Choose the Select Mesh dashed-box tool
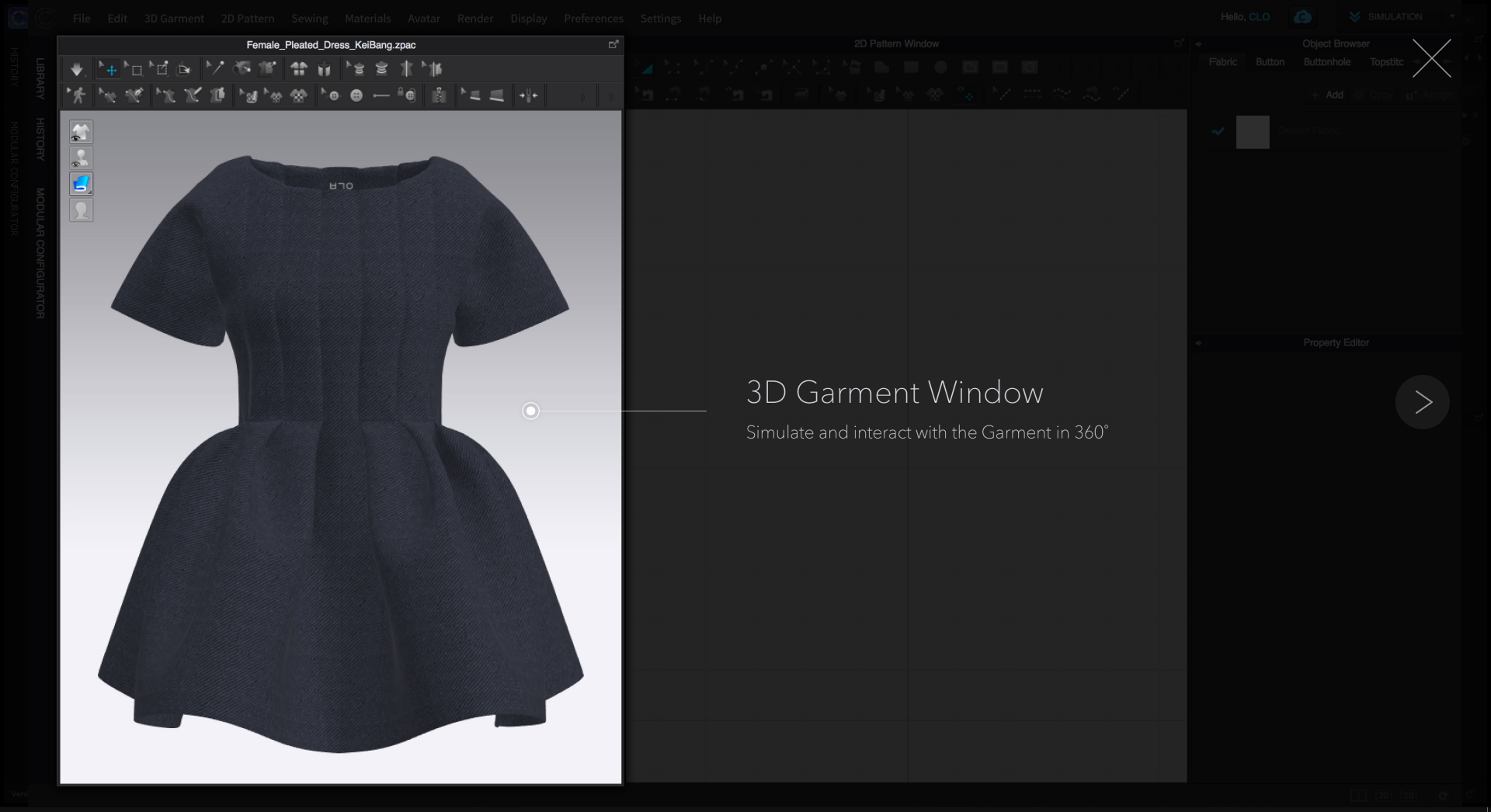The height and width of the screenshot is (812, 1491). [134, 69]
